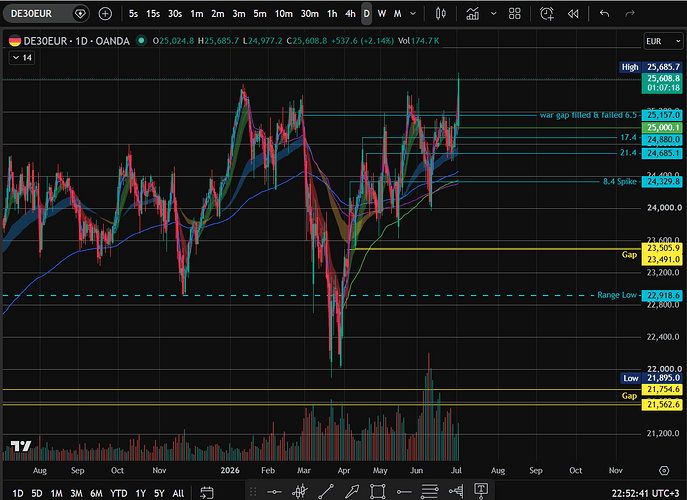The height and width of the screenshot is (500, 687).
Task: Switch to the 4h timeframe
Action: (x=350, y=14)
